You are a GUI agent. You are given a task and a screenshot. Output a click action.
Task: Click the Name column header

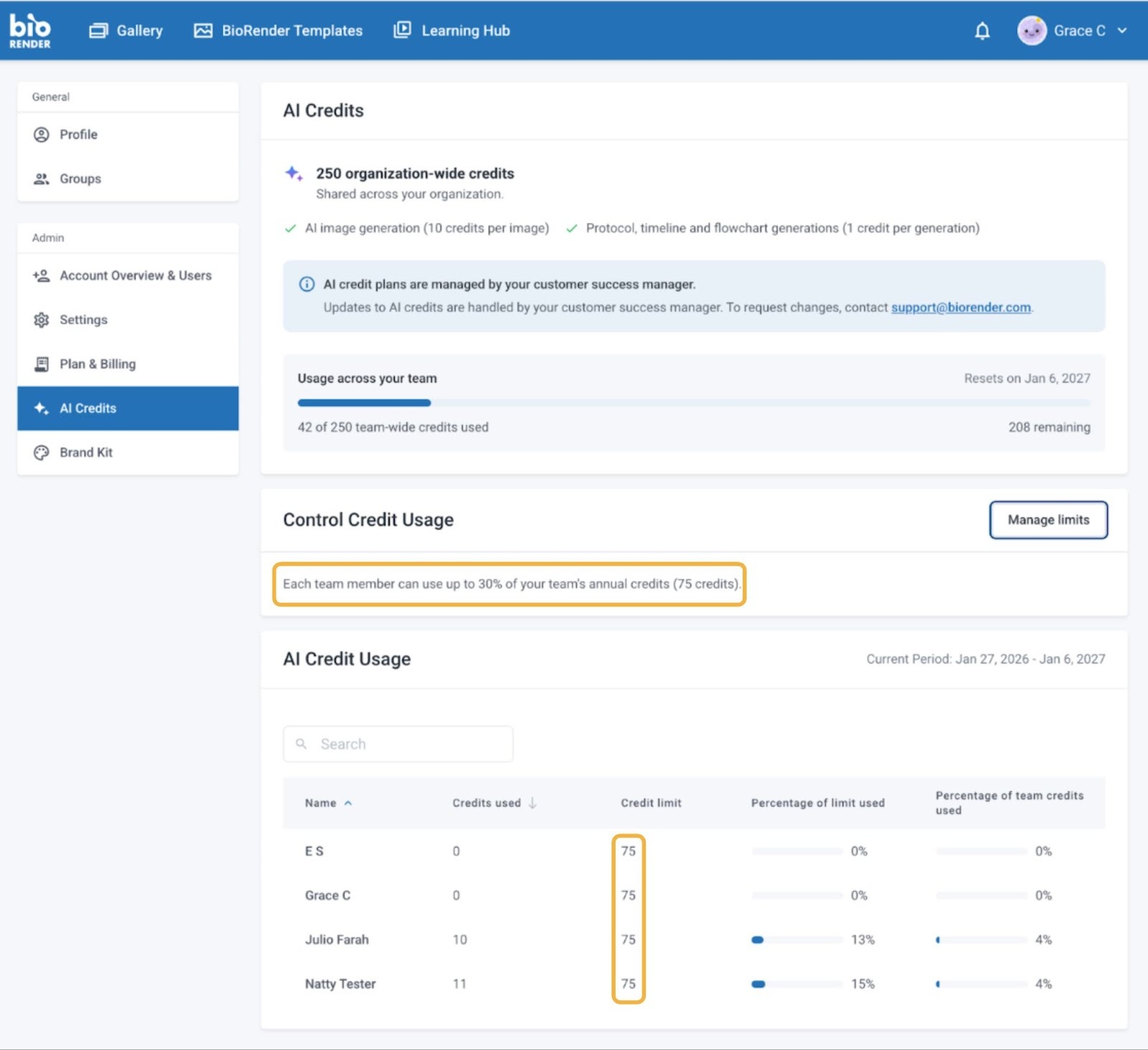(x=321, y=803)
